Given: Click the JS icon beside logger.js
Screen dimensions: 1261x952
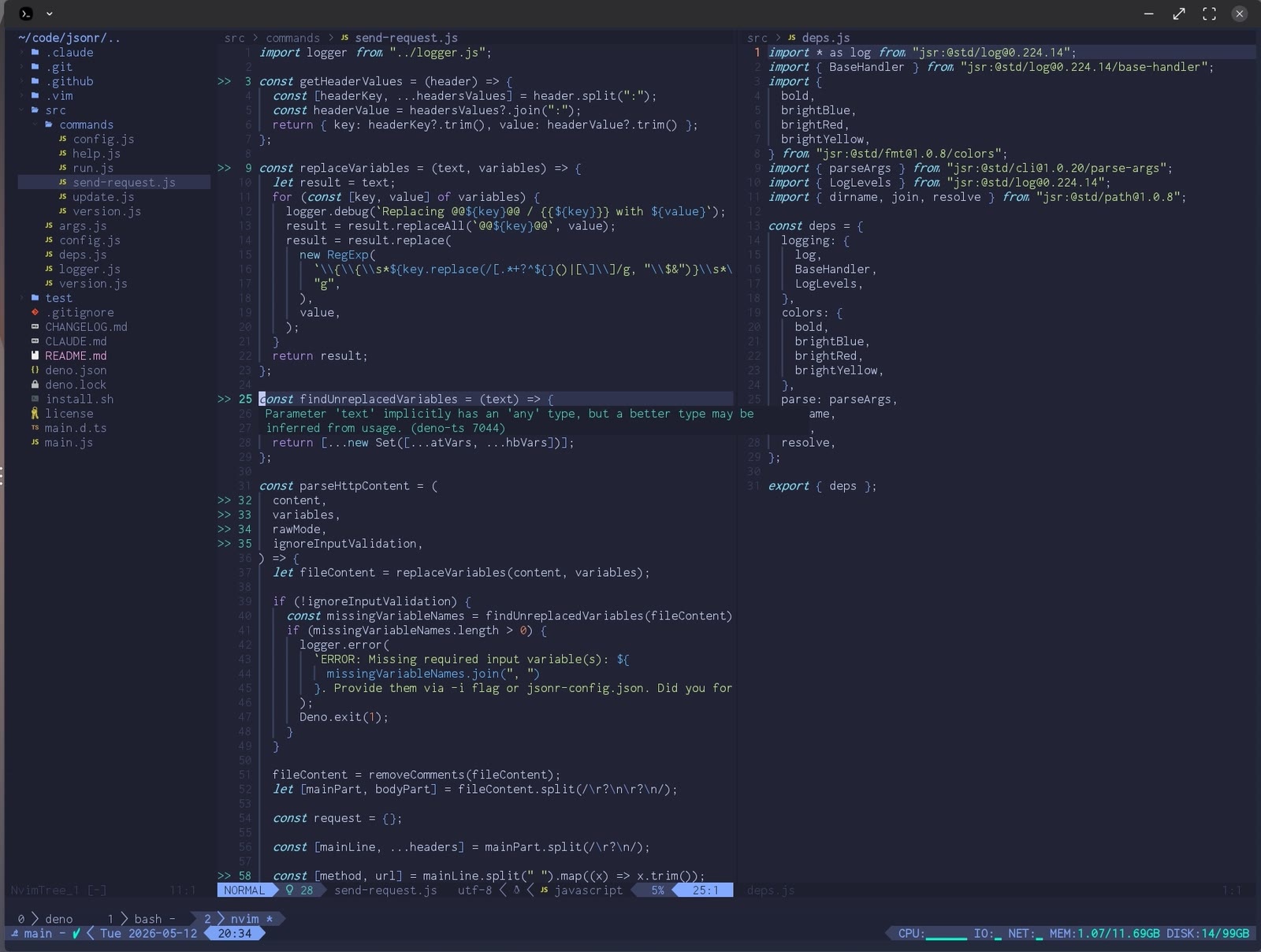Looking at the screenshot, I should coord(49,270).
